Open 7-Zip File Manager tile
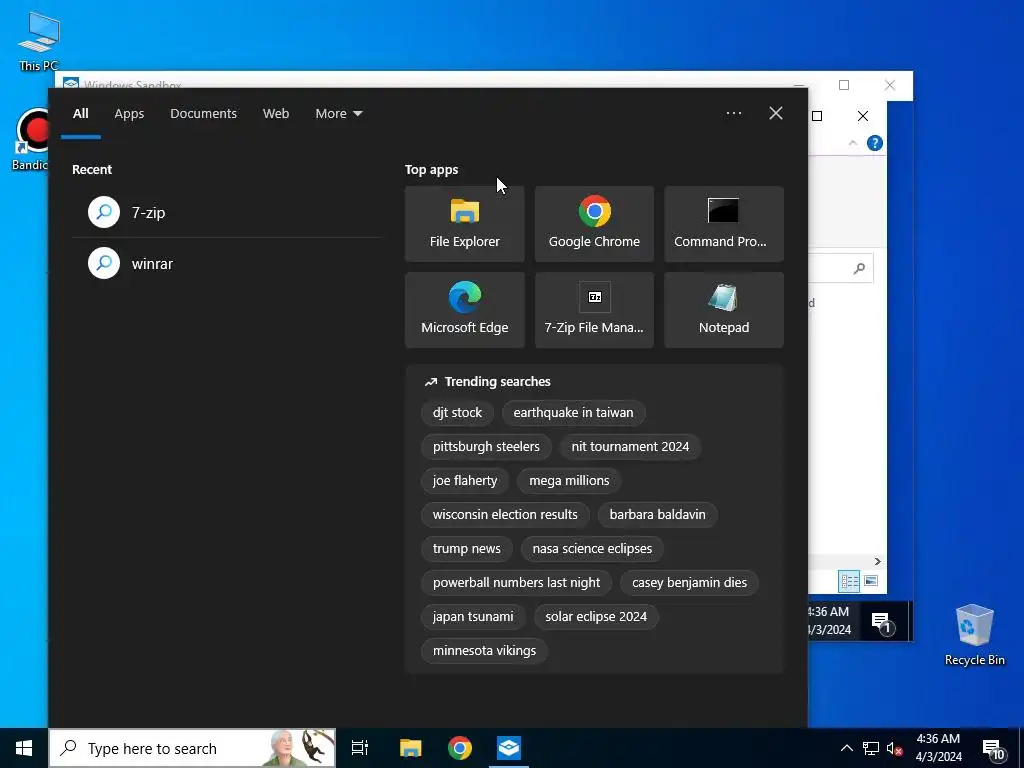1024x768 pixels. coord(594,310)
